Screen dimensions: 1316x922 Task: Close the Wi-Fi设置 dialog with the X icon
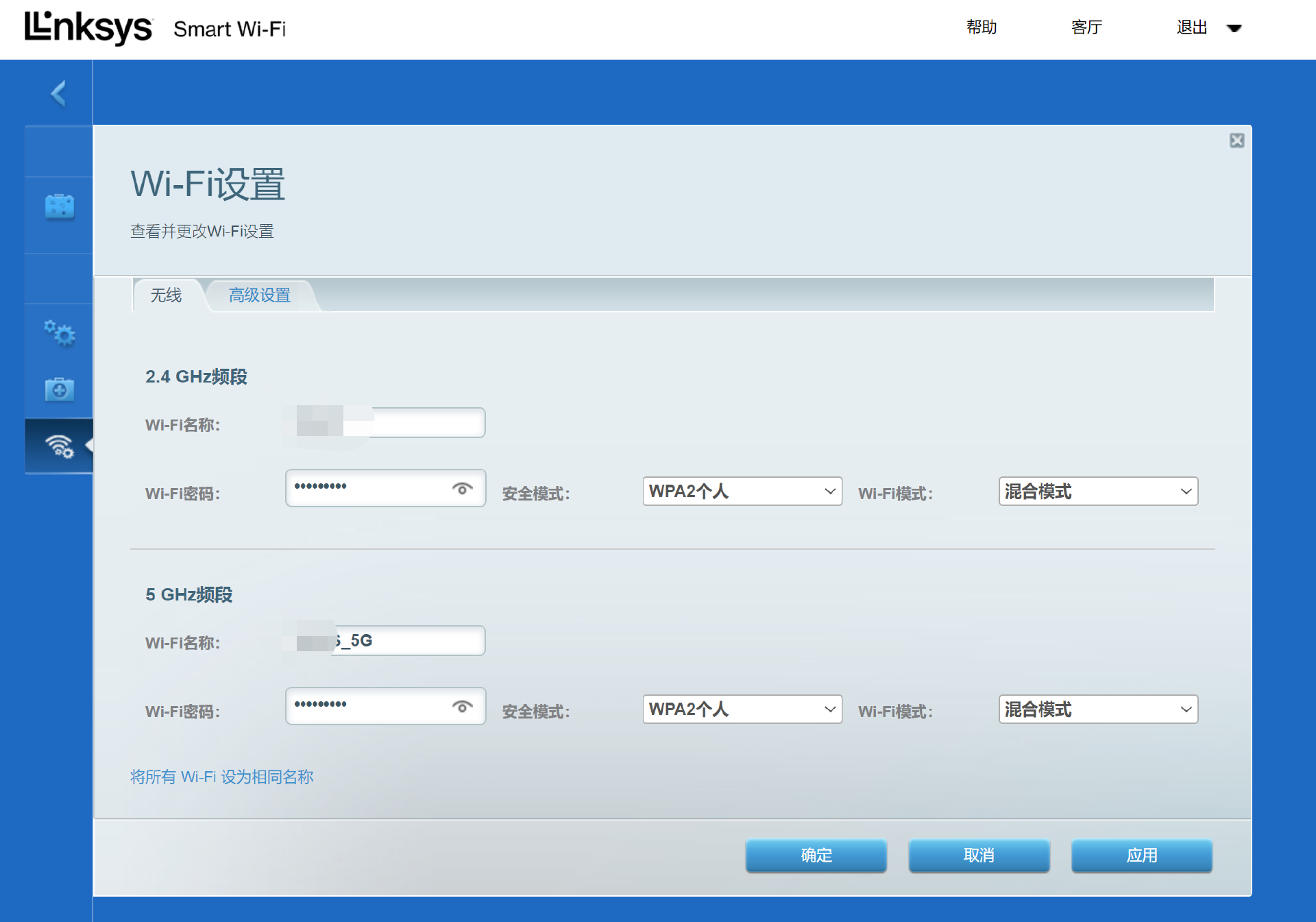click(1236, 141)
